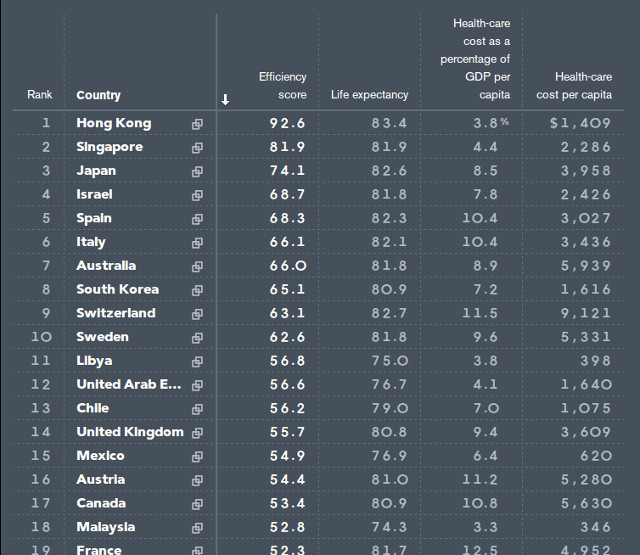Sort by Efficiency score column header

click(282, 85)
